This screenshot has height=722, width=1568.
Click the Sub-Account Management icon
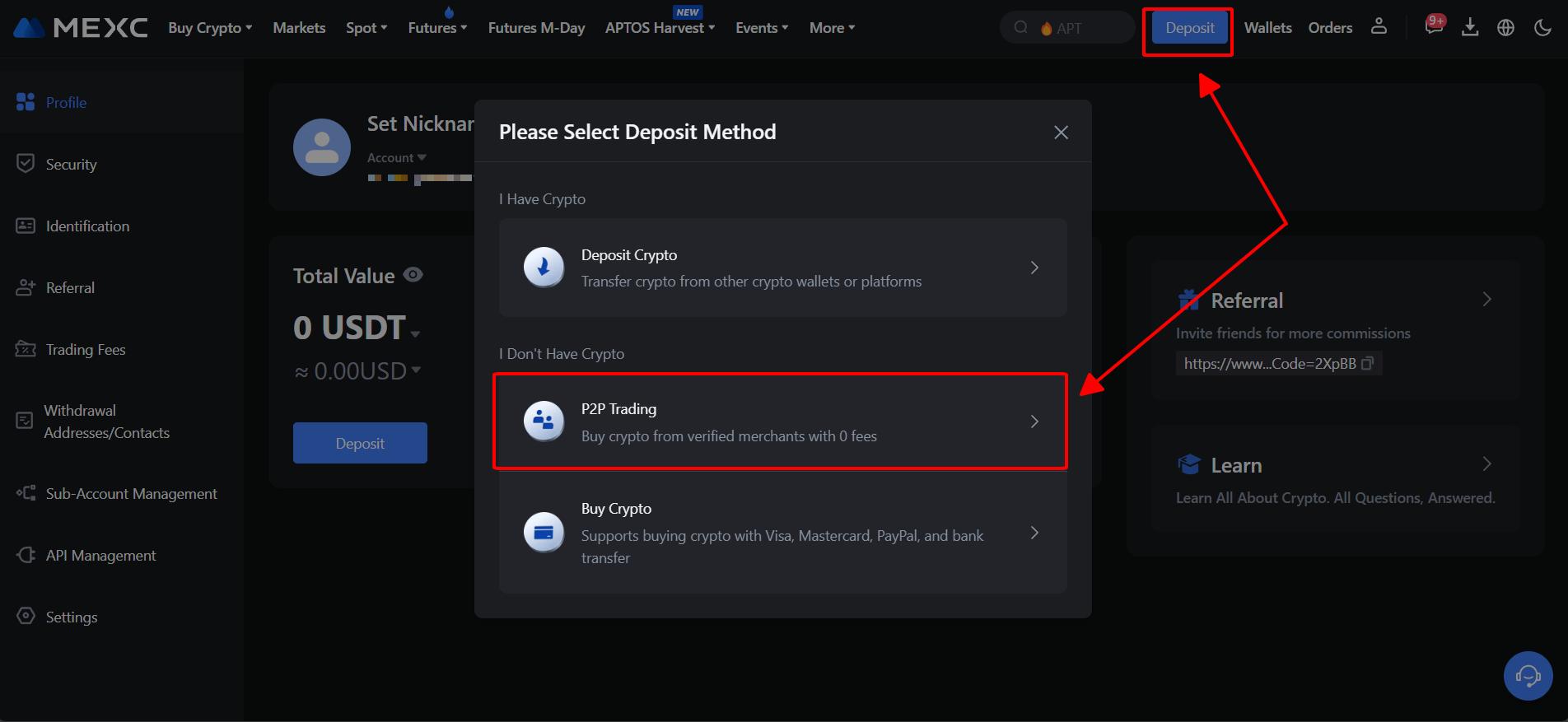point(26,493)
